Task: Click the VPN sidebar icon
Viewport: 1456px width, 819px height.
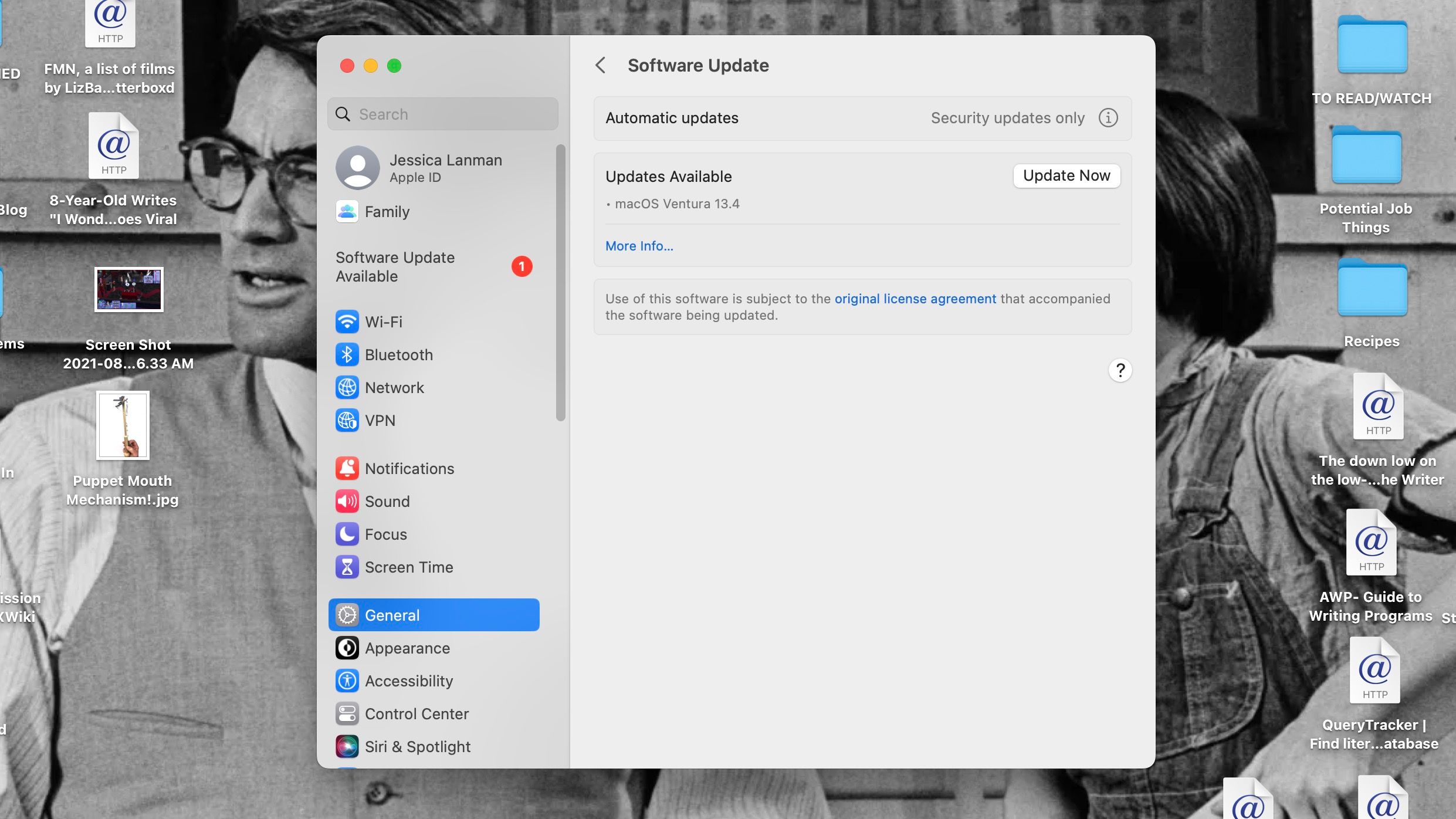Action: [347, 420]
